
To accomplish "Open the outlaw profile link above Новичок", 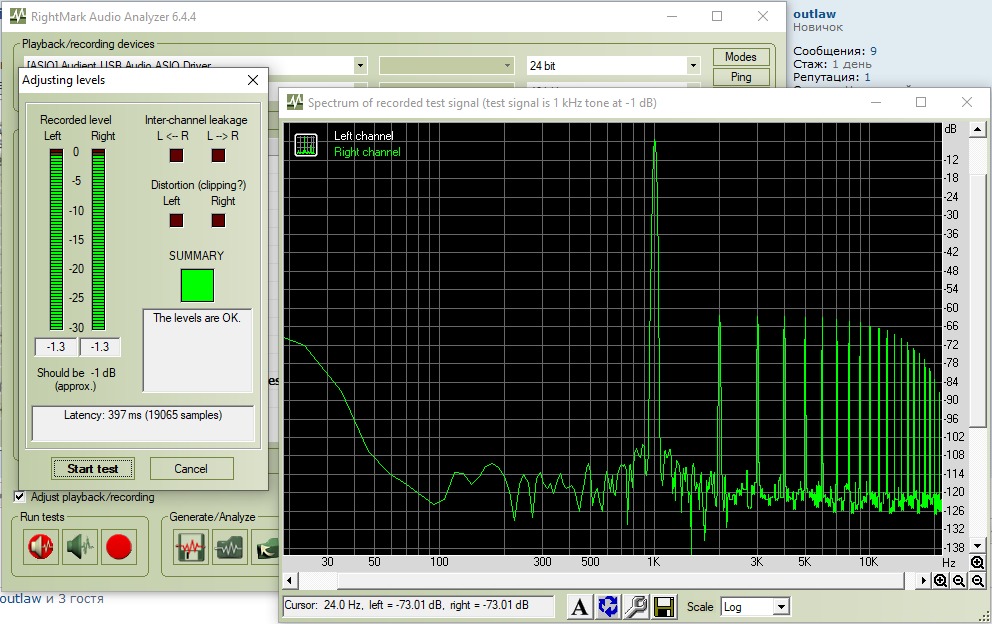I will [x=814, y=13].
